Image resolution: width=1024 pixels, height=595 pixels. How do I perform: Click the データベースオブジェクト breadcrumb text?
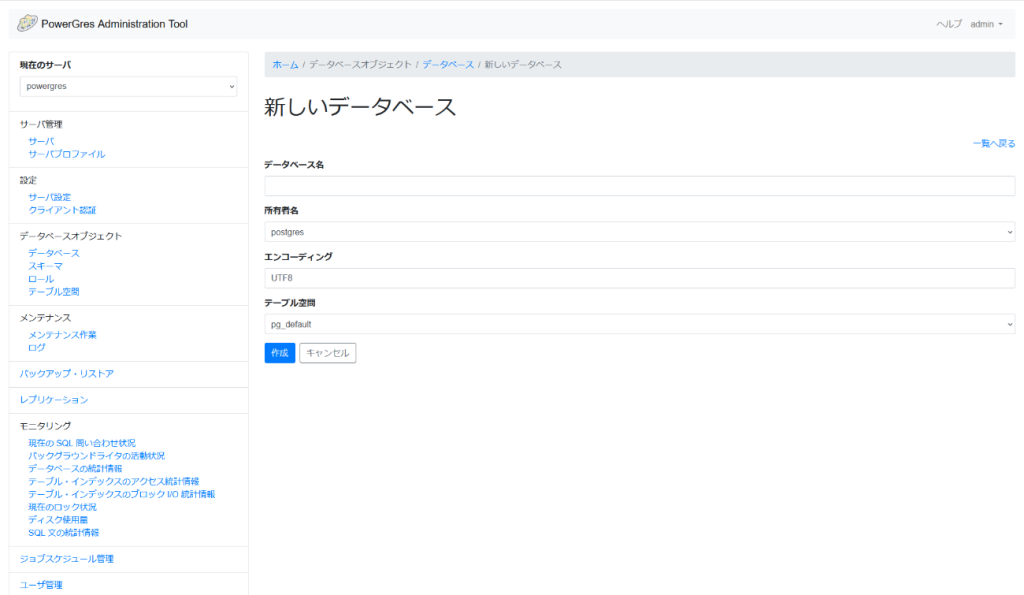[360, 65]
